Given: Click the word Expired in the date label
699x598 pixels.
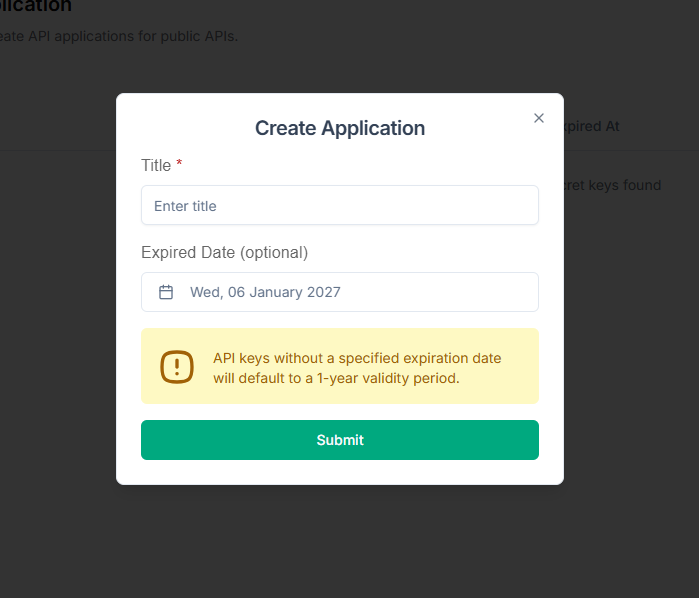Looking at the screenshot, I should [x=168, y=252].
